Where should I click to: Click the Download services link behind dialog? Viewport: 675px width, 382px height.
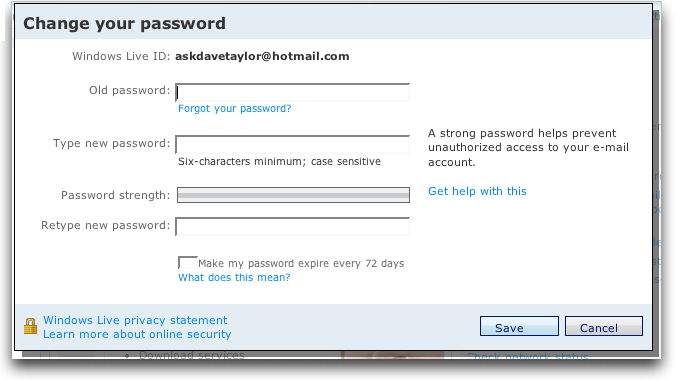click(x=192, y=355)
